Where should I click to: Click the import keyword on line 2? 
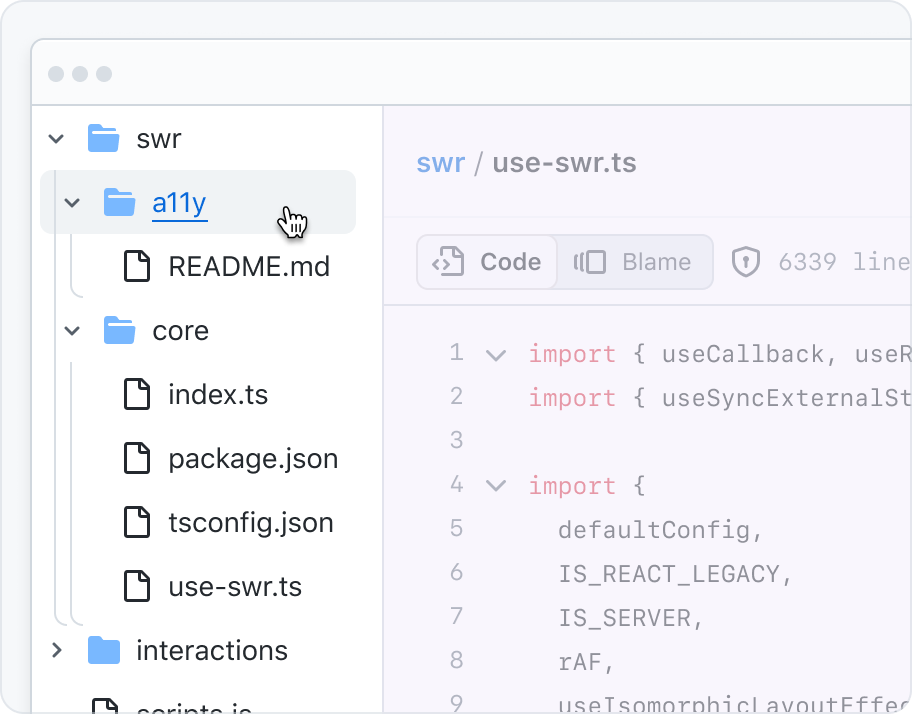tap(572, 398)
